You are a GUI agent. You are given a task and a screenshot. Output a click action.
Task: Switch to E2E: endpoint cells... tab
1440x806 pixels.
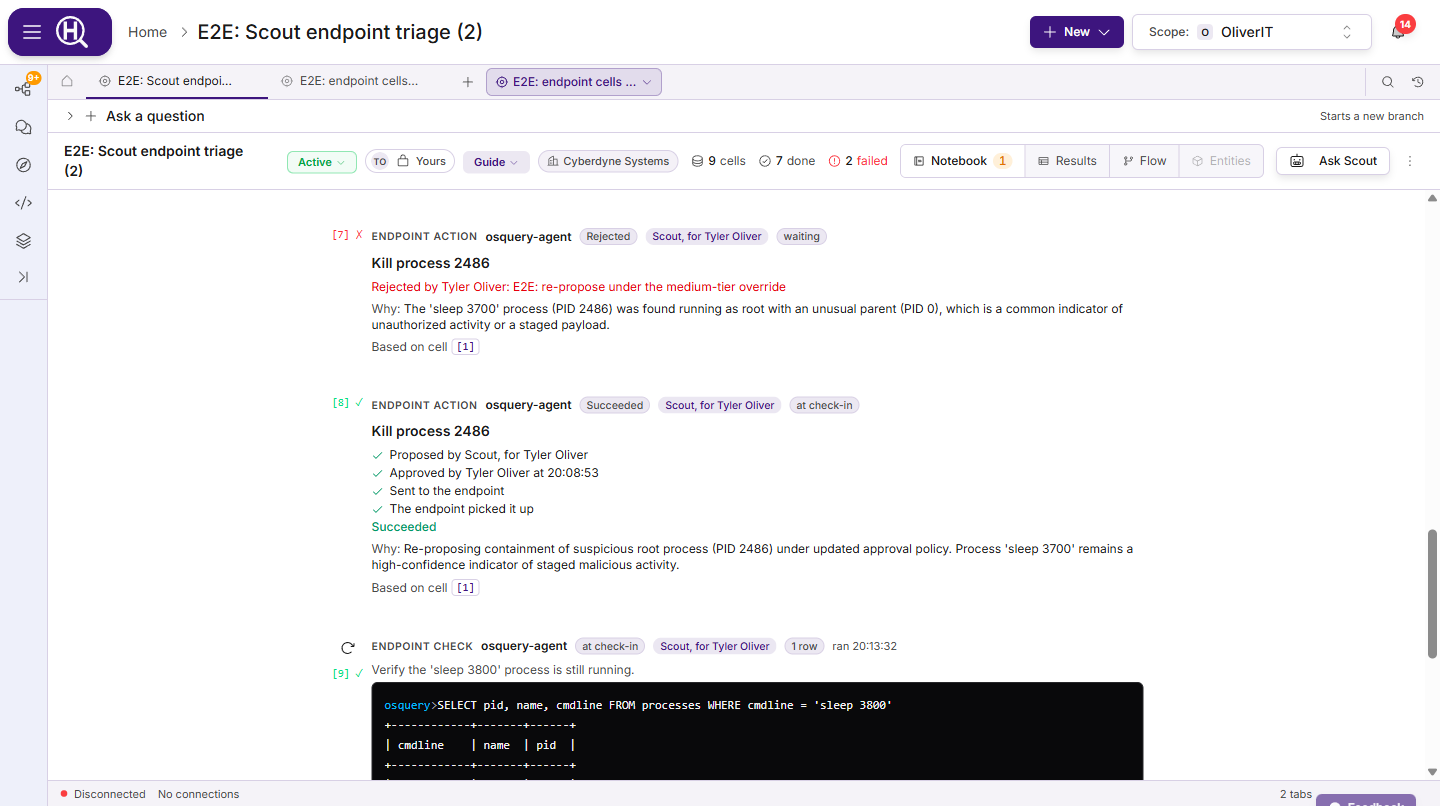(359, 82)
